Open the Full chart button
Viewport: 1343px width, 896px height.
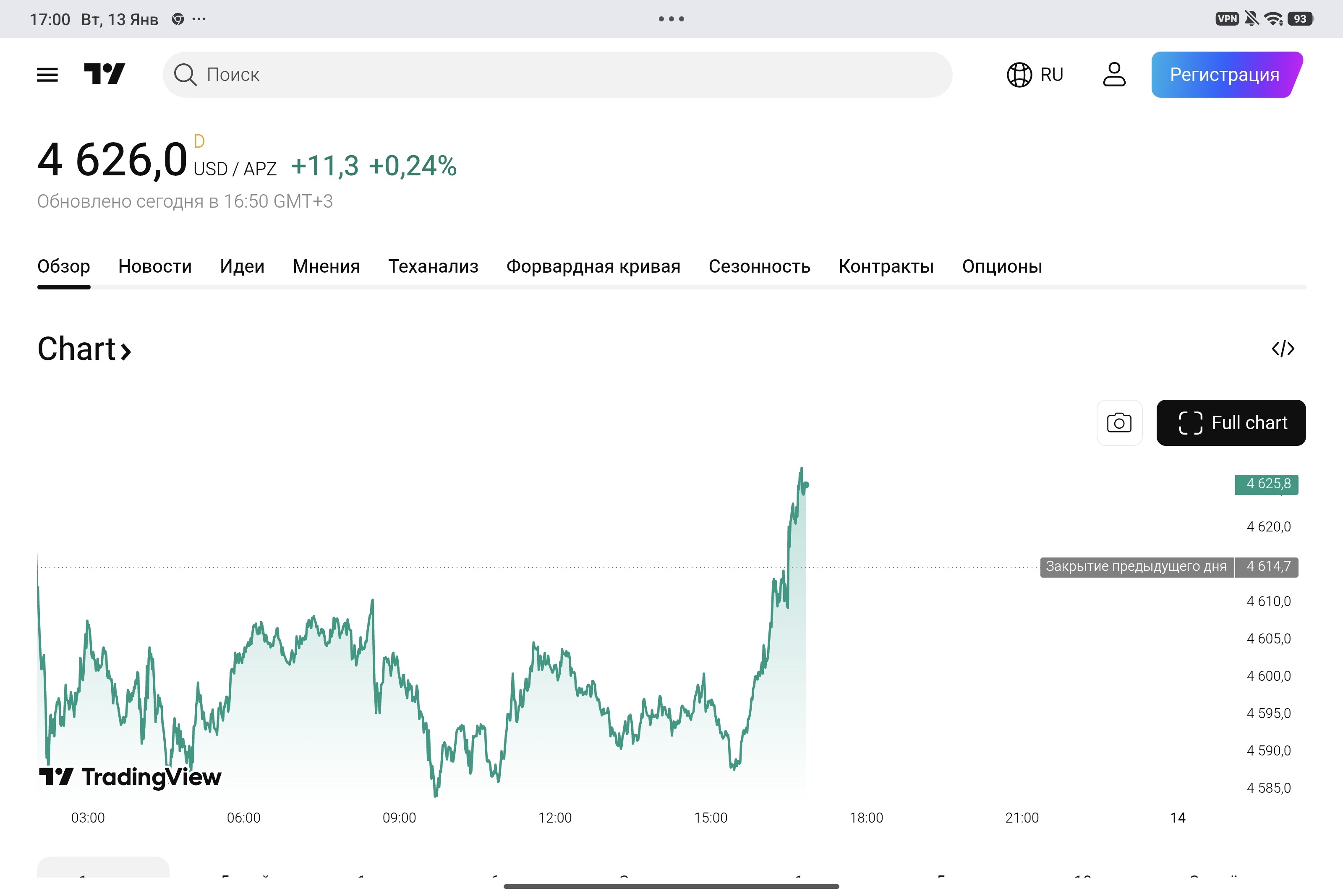1231,423
